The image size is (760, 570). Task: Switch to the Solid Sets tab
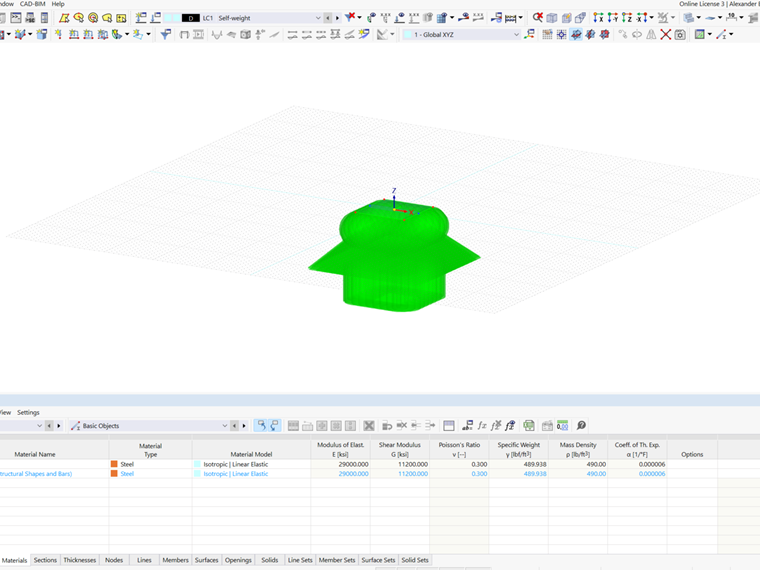[x=415, y=560]
